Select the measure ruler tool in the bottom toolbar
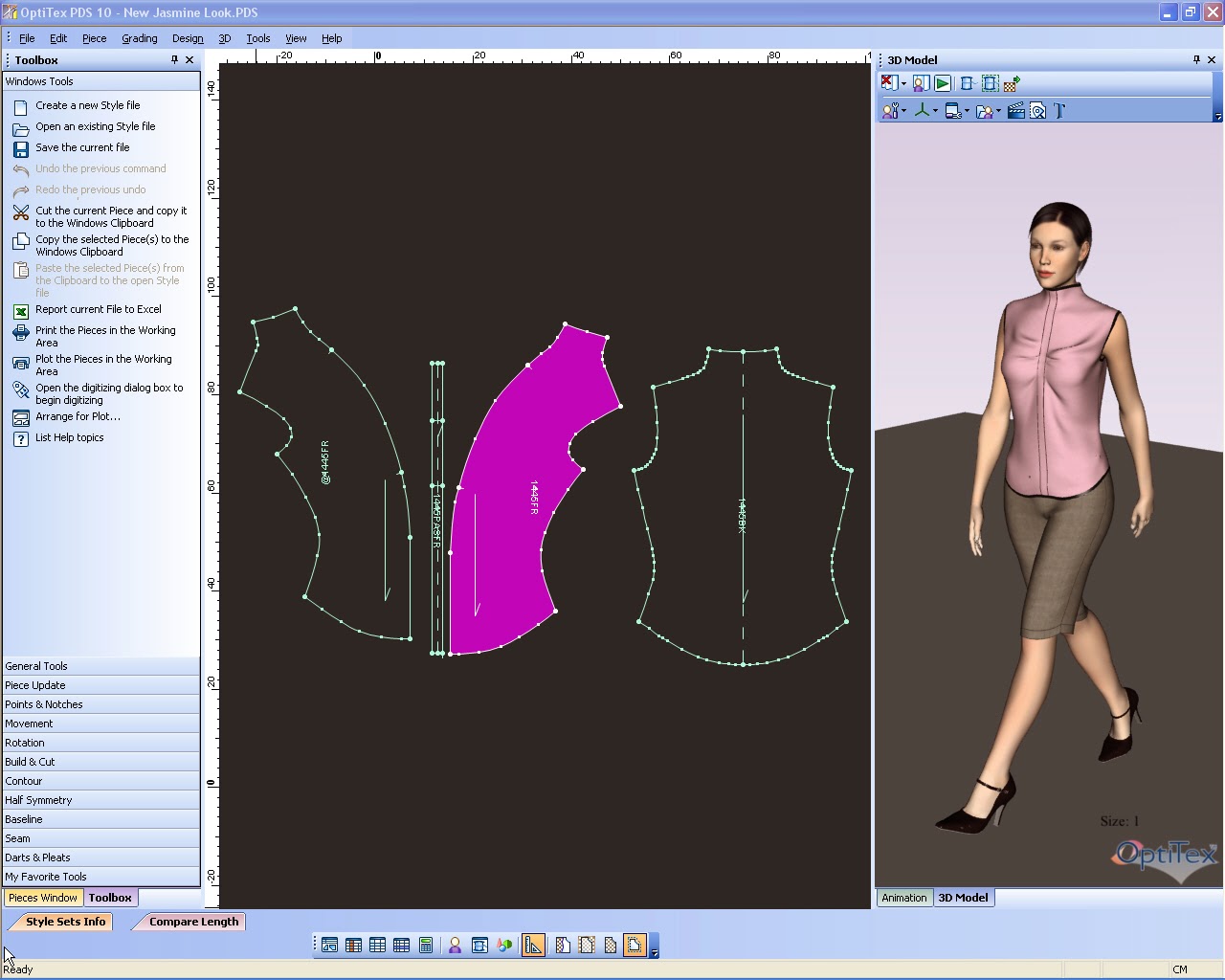 (x=534, y=945)
